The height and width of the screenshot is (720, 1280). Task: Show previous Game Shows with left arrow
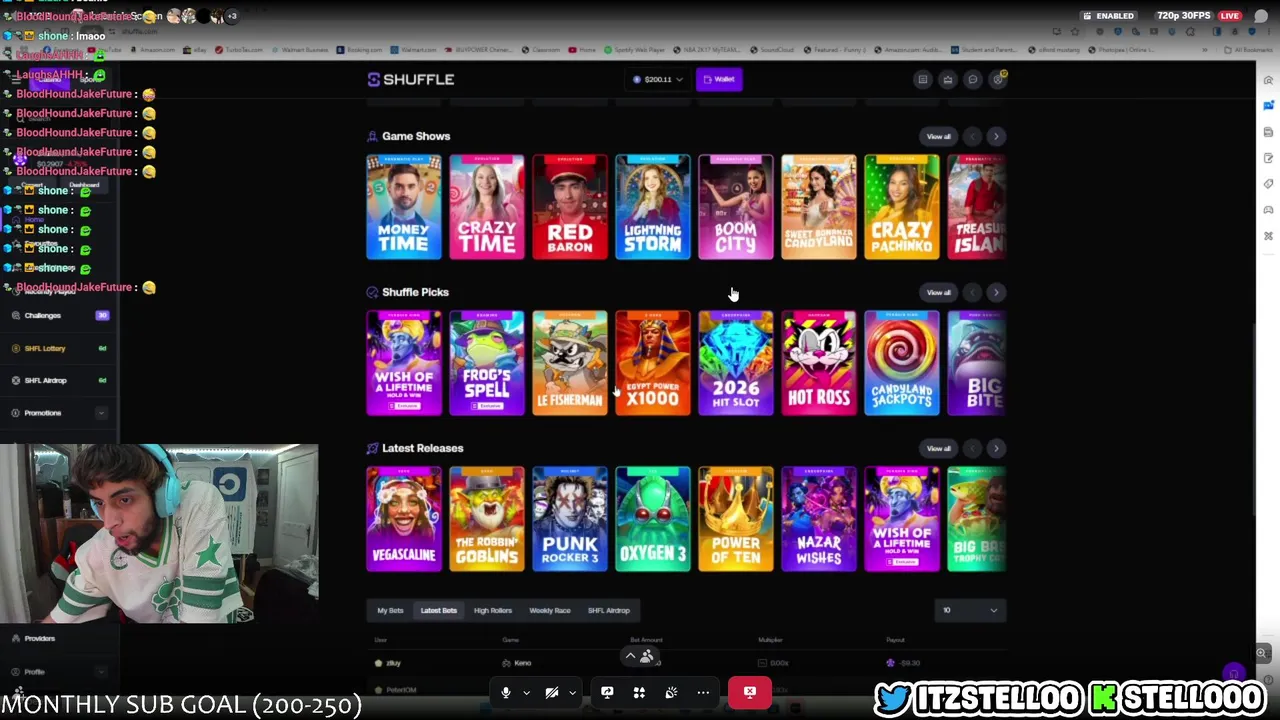972,136
